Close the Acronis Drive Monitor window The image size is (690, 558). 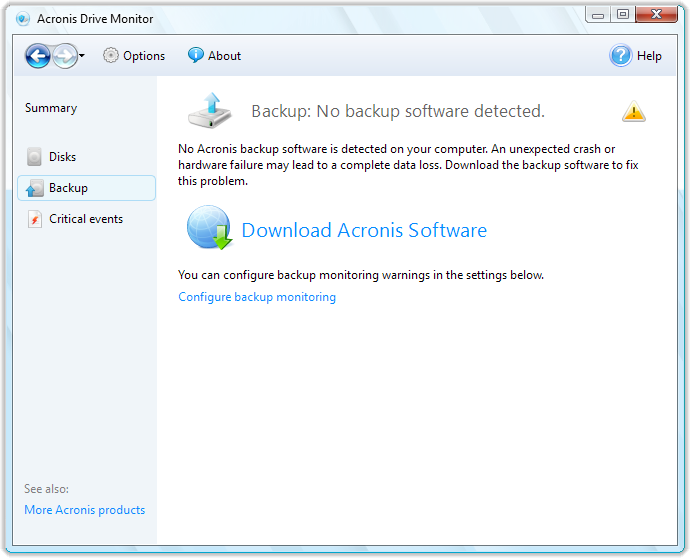click(656, 15)
